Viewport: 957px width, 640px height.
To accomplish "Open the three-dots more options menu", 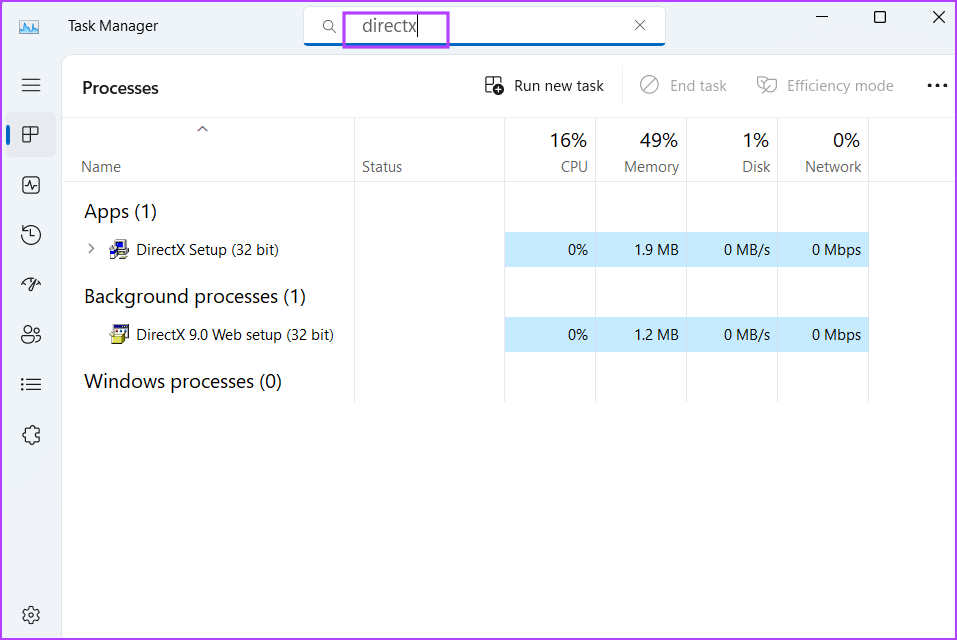I will (937, 86).
